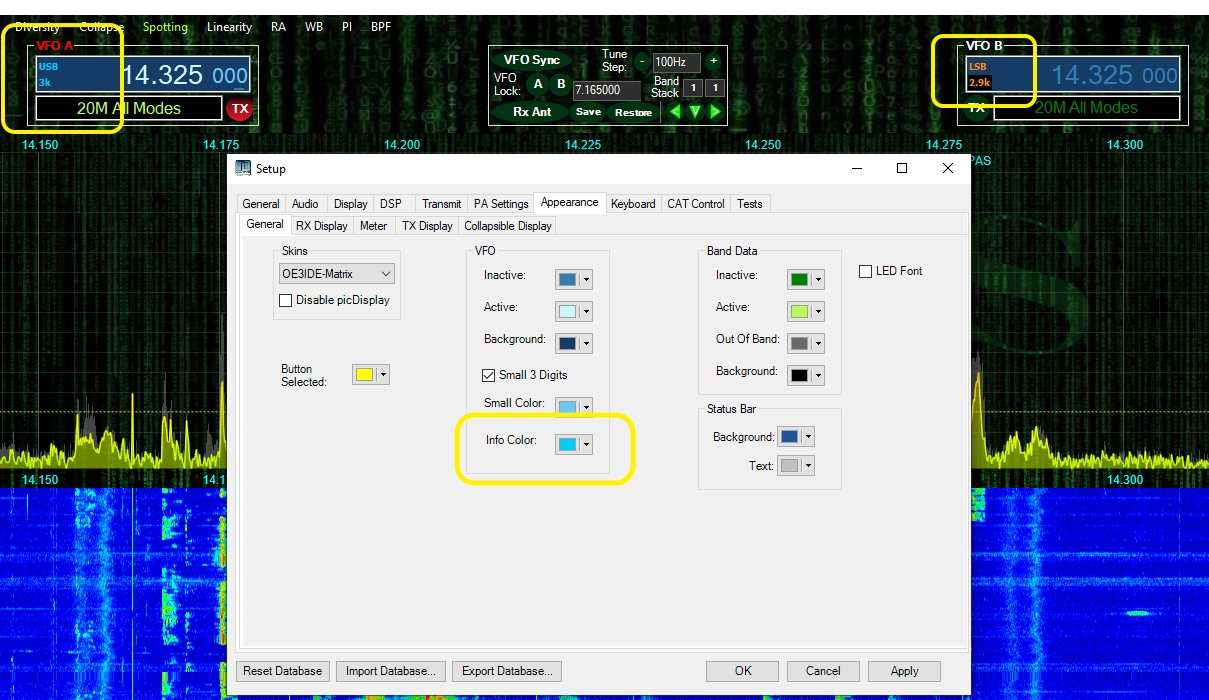Lock VFO A with the A button
The width and height of the screenshot is (1209, 700).
click(x=538, y=85)
